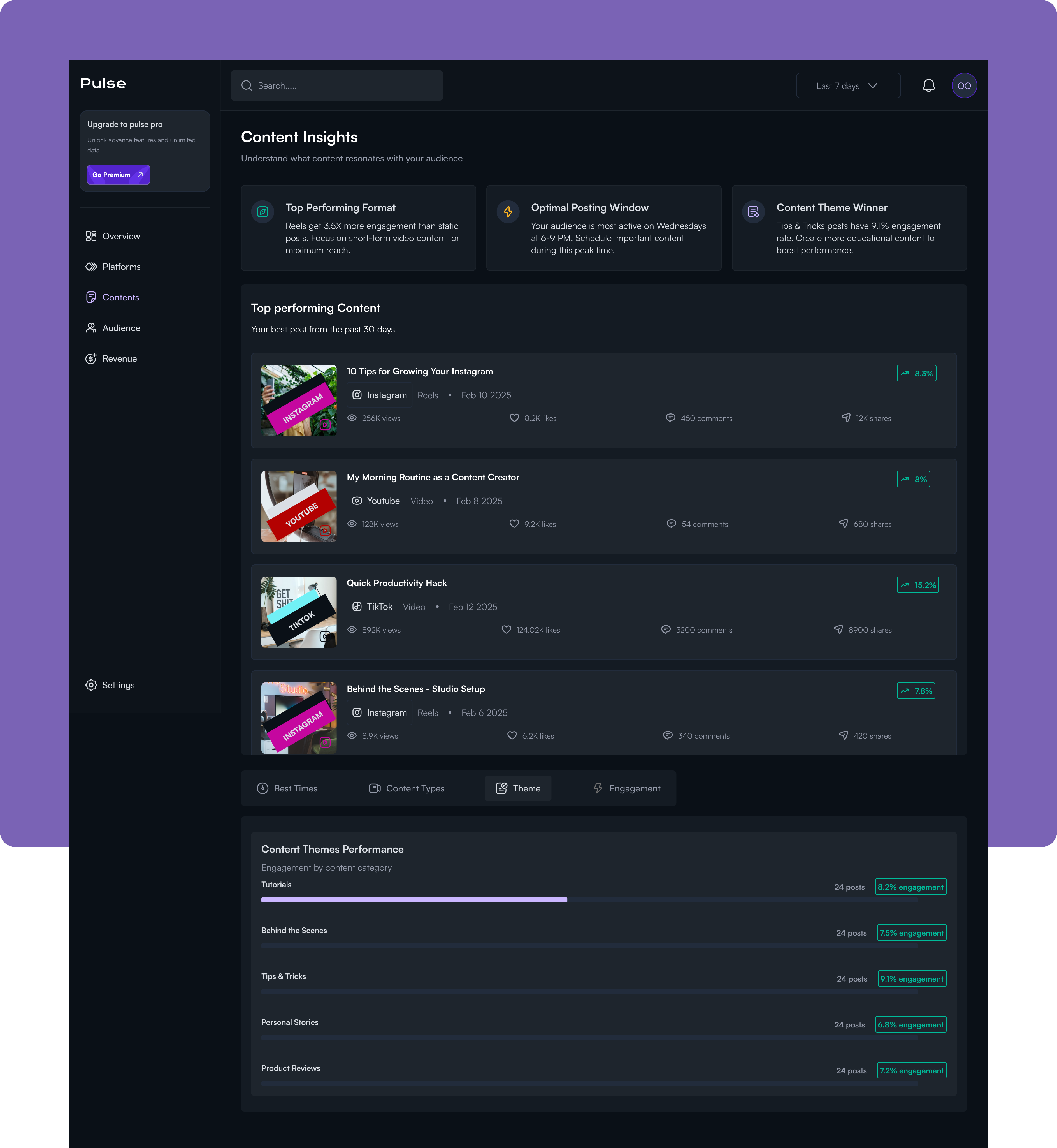Open the user avatar profile

tap(964, 86)
